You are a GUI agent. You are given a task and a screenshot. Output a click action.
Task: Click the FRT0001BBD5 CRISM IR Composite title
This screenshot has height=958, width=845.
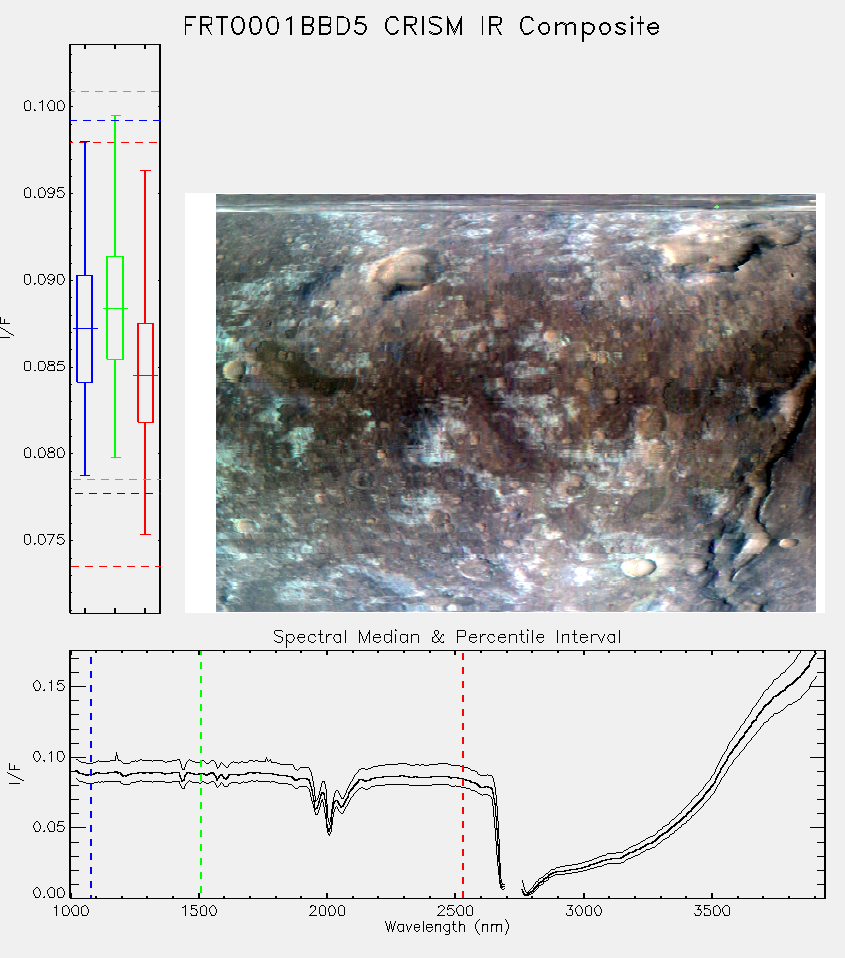click(x=422, y=27)
